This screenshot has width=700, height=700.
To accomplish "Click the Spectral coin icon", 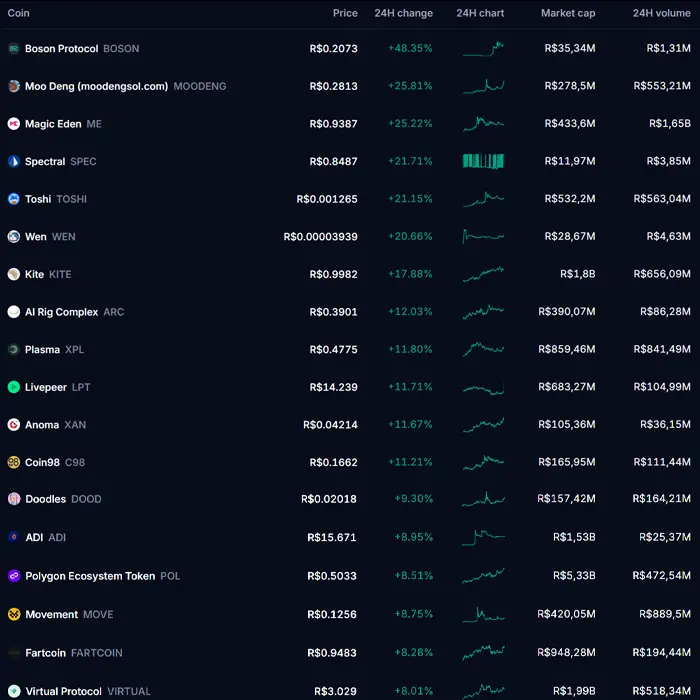I will [x=14, y=161].
